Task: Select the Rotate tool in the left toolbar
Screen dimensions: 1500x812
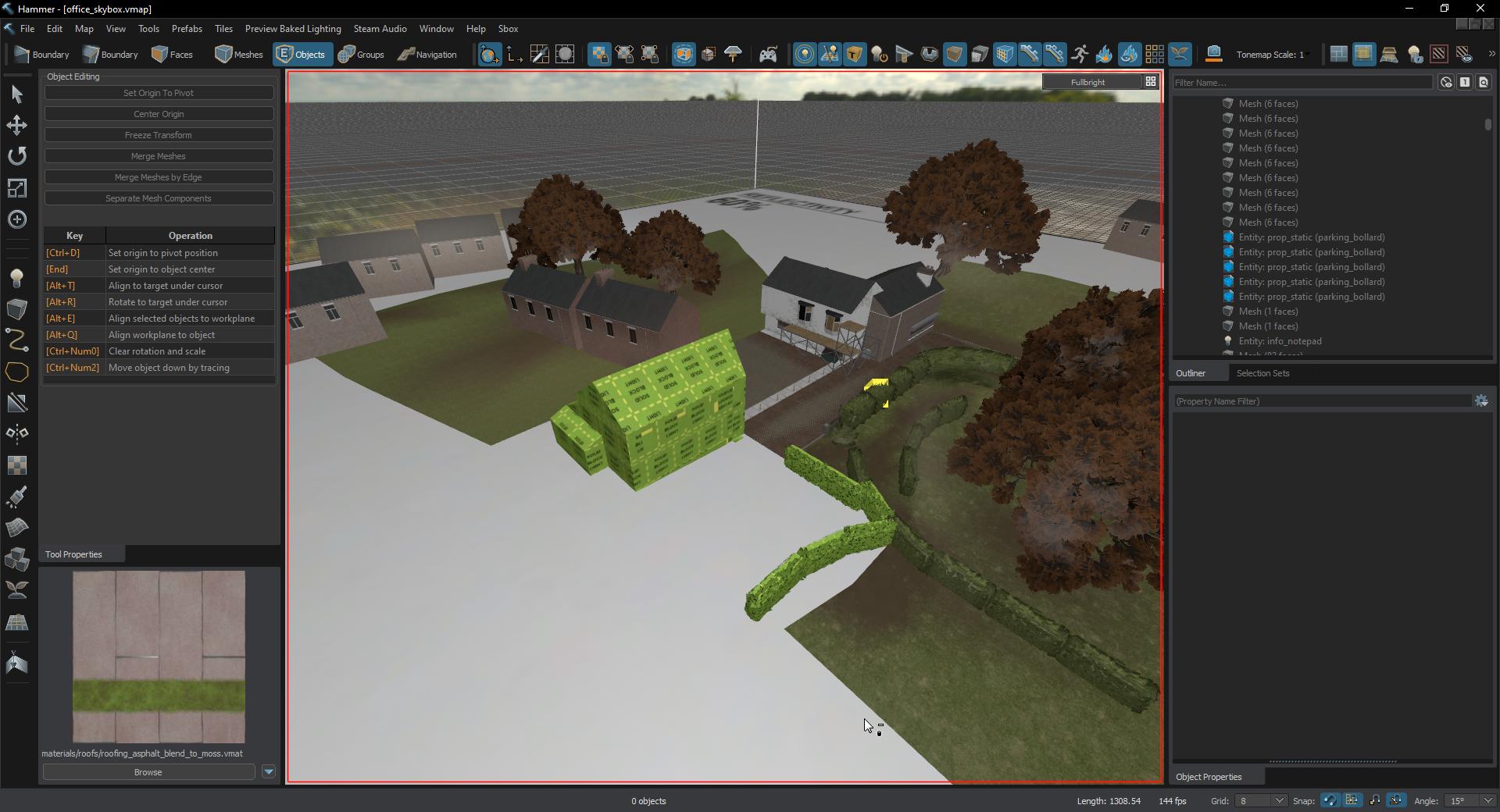Action: (16, 156)
